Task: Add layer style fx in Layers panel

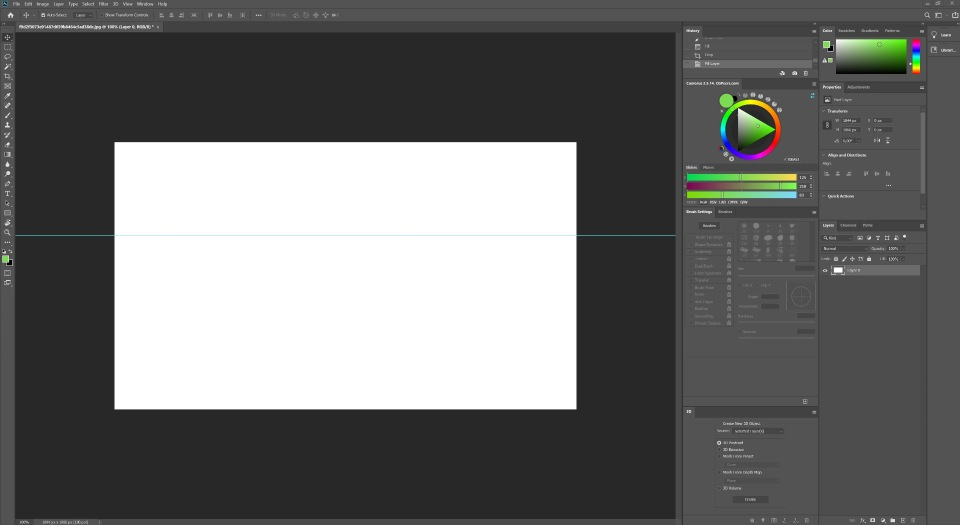Action: [863, 521]
